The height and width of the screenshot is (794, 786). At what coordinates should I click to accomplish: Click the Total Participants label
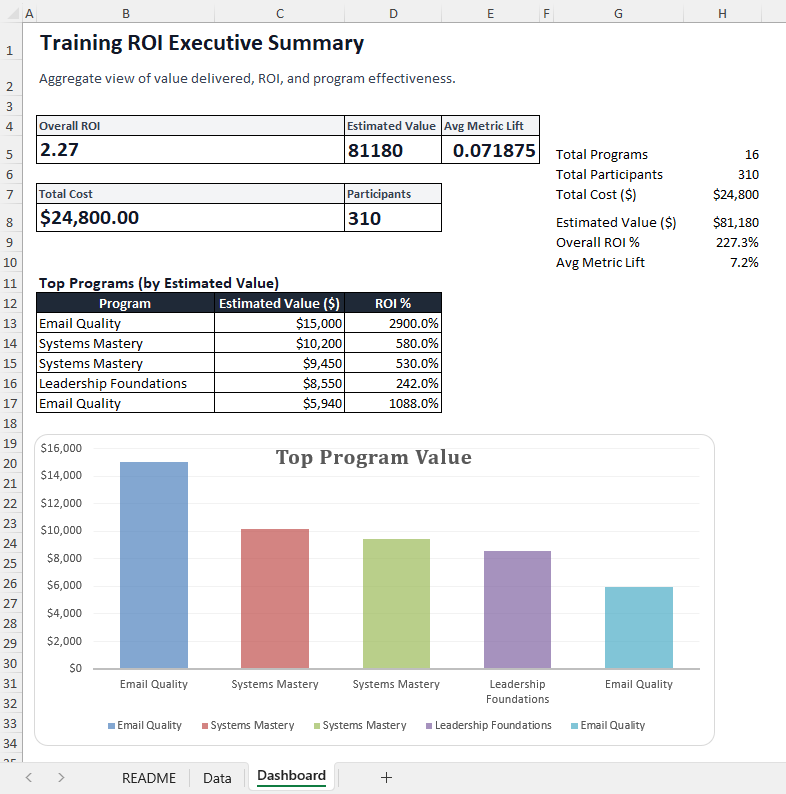pyautogui.click(x=609, y=175)
